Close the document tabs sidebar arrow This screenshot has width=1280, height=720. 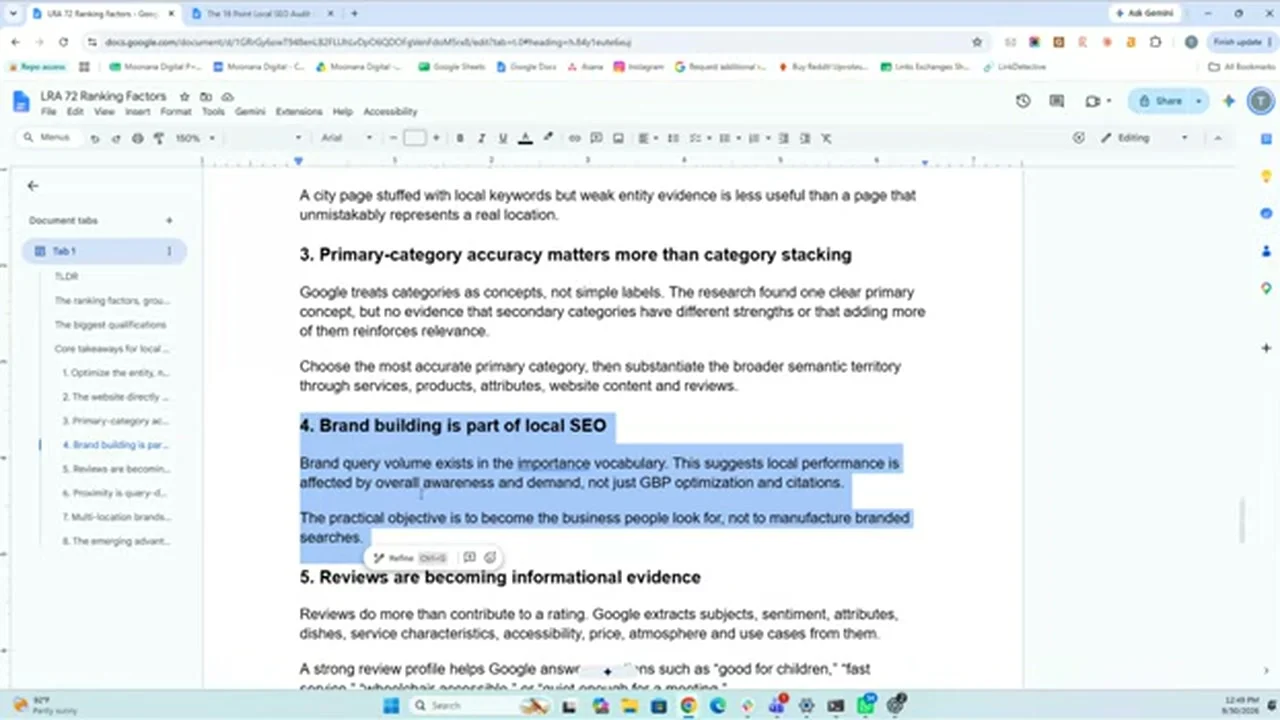tap(33, 186)
